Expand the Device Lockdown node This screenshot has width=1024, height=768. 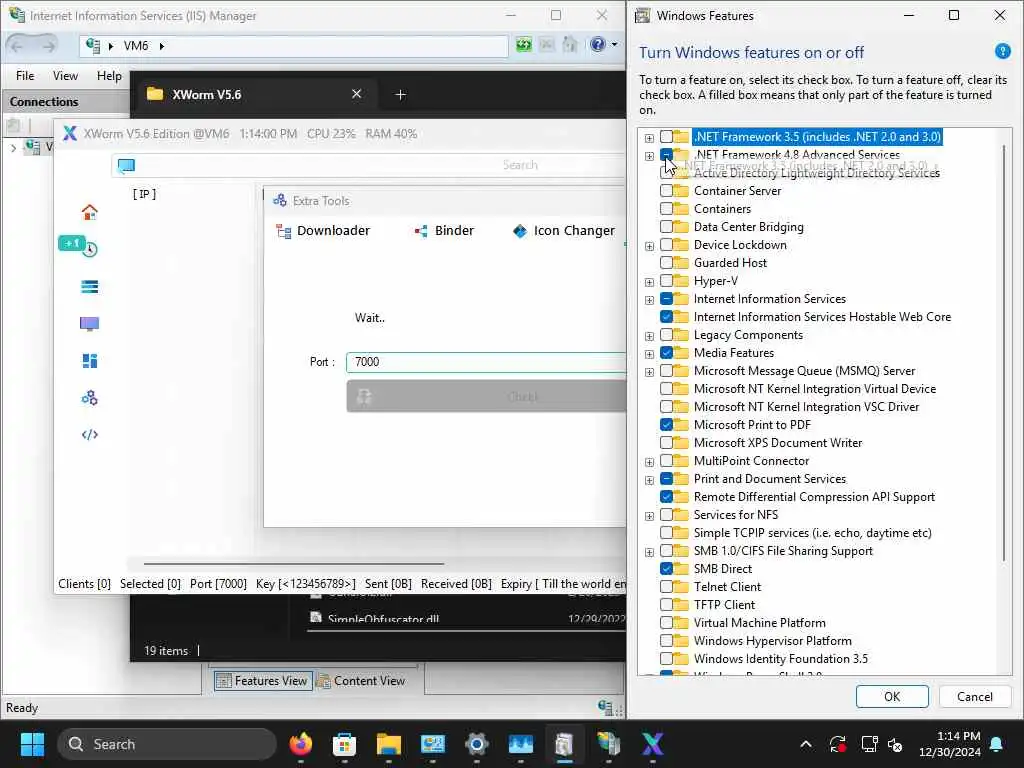click(649, 246)
